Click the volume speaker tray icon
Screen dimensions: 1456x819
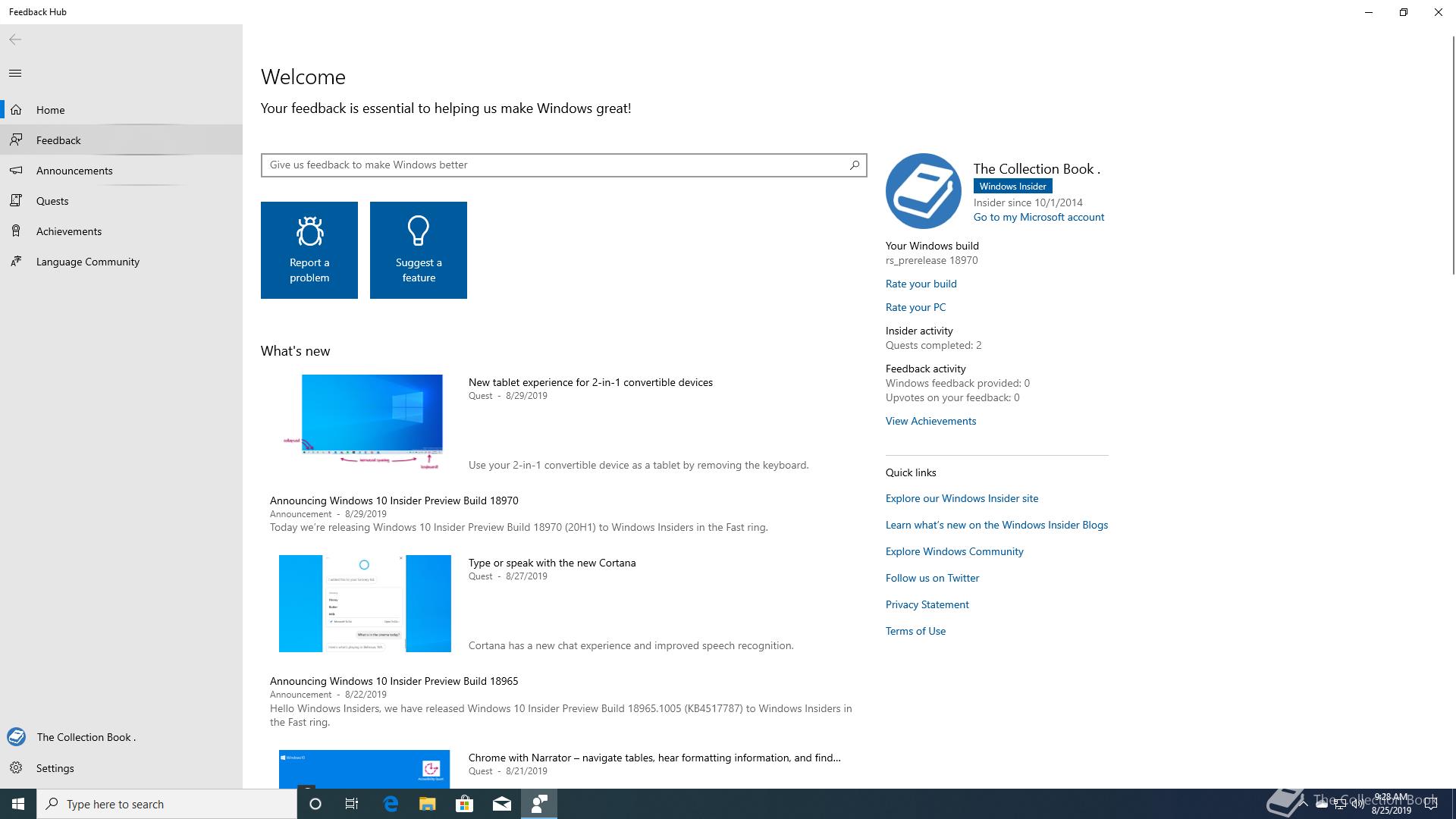[1358, 804]
